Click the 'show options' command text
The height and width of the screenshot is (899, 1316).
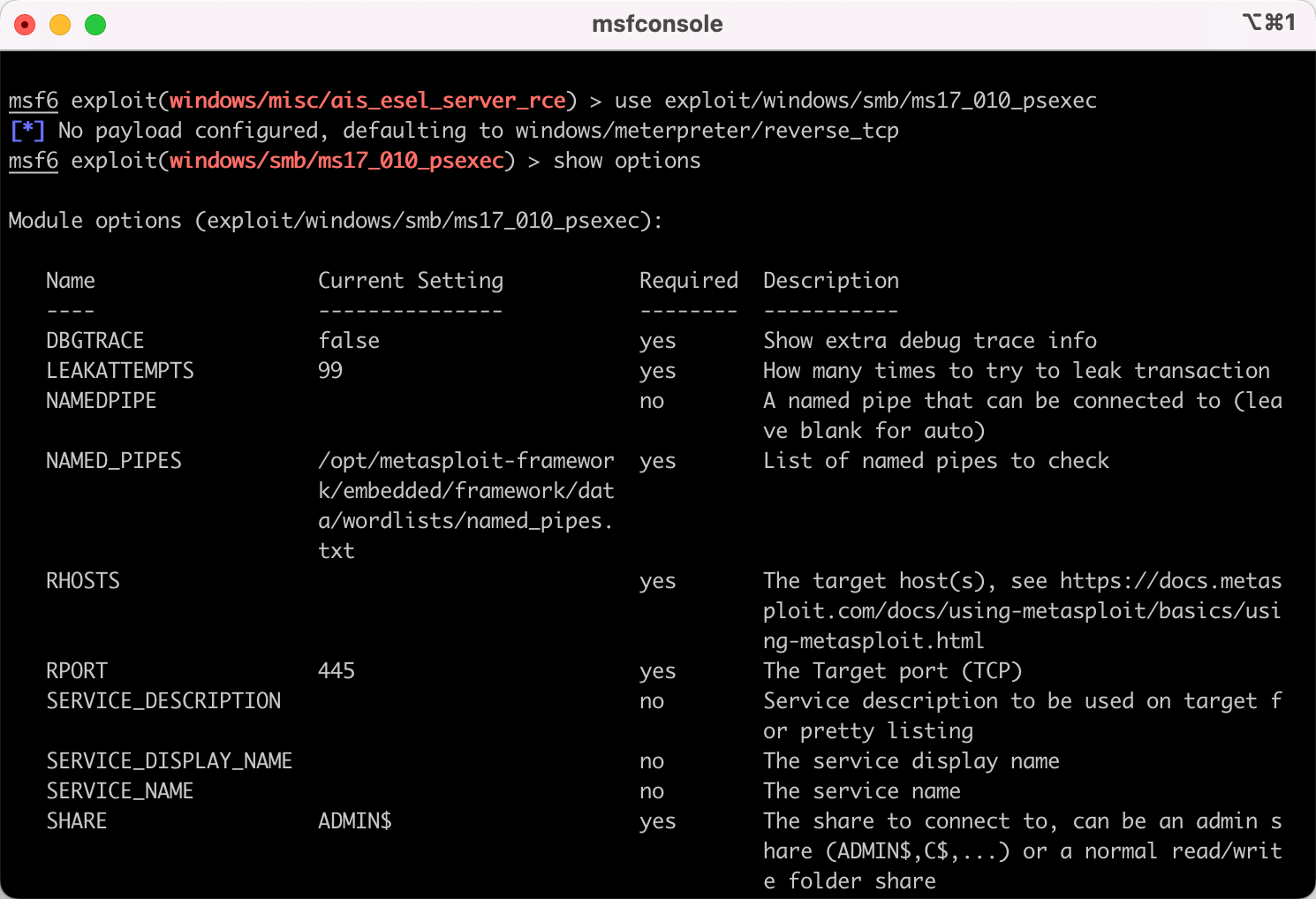627,161
